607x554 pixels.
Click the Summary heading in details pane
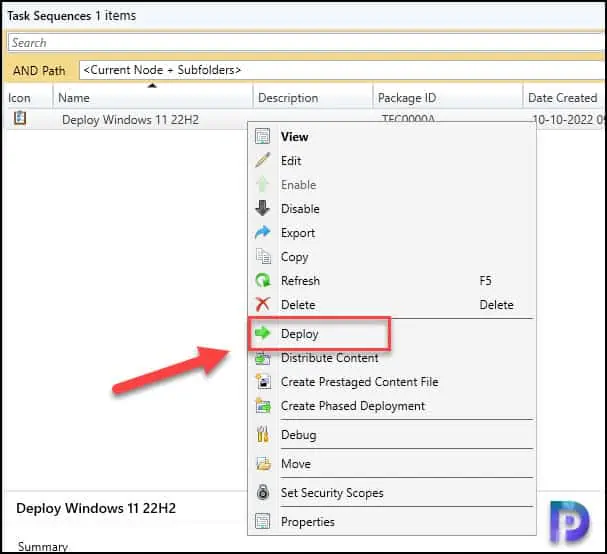click(x=43, y=547)
